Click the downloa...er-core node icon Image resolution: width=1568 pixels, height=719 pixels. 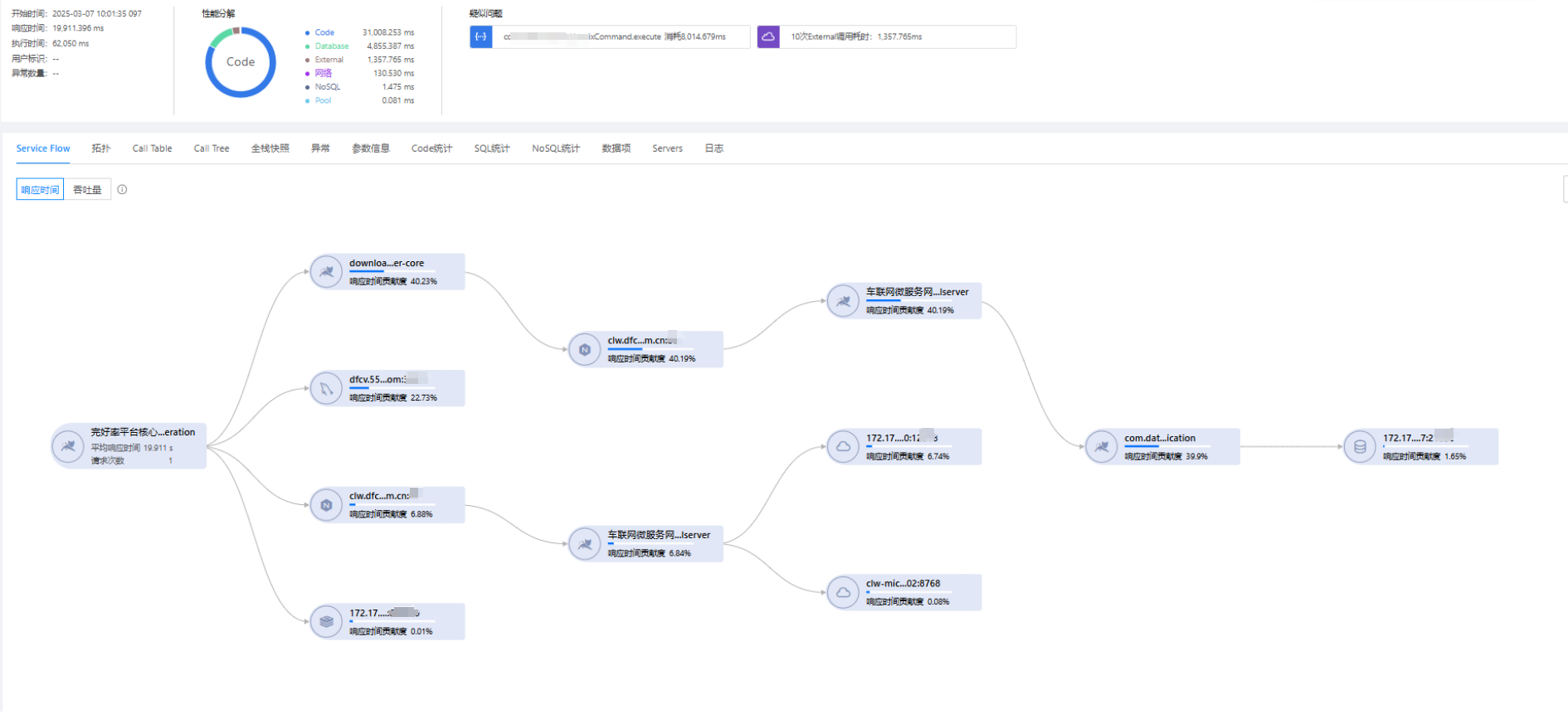tap(326, 272)
